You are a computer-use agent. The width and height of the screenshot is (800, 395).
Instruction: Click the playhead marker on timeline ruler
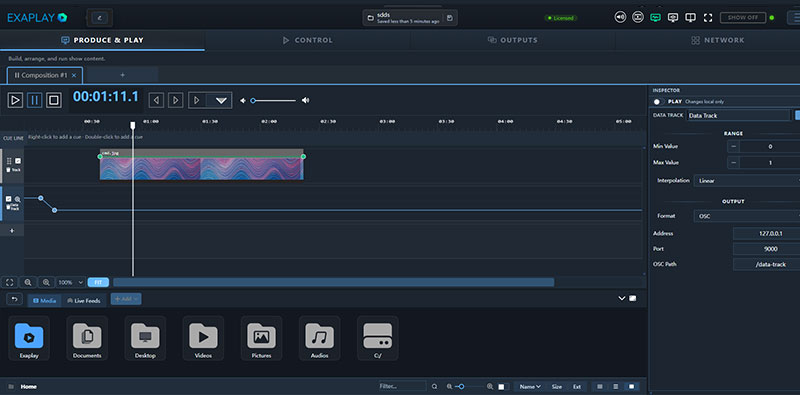(x=133, y=125)
